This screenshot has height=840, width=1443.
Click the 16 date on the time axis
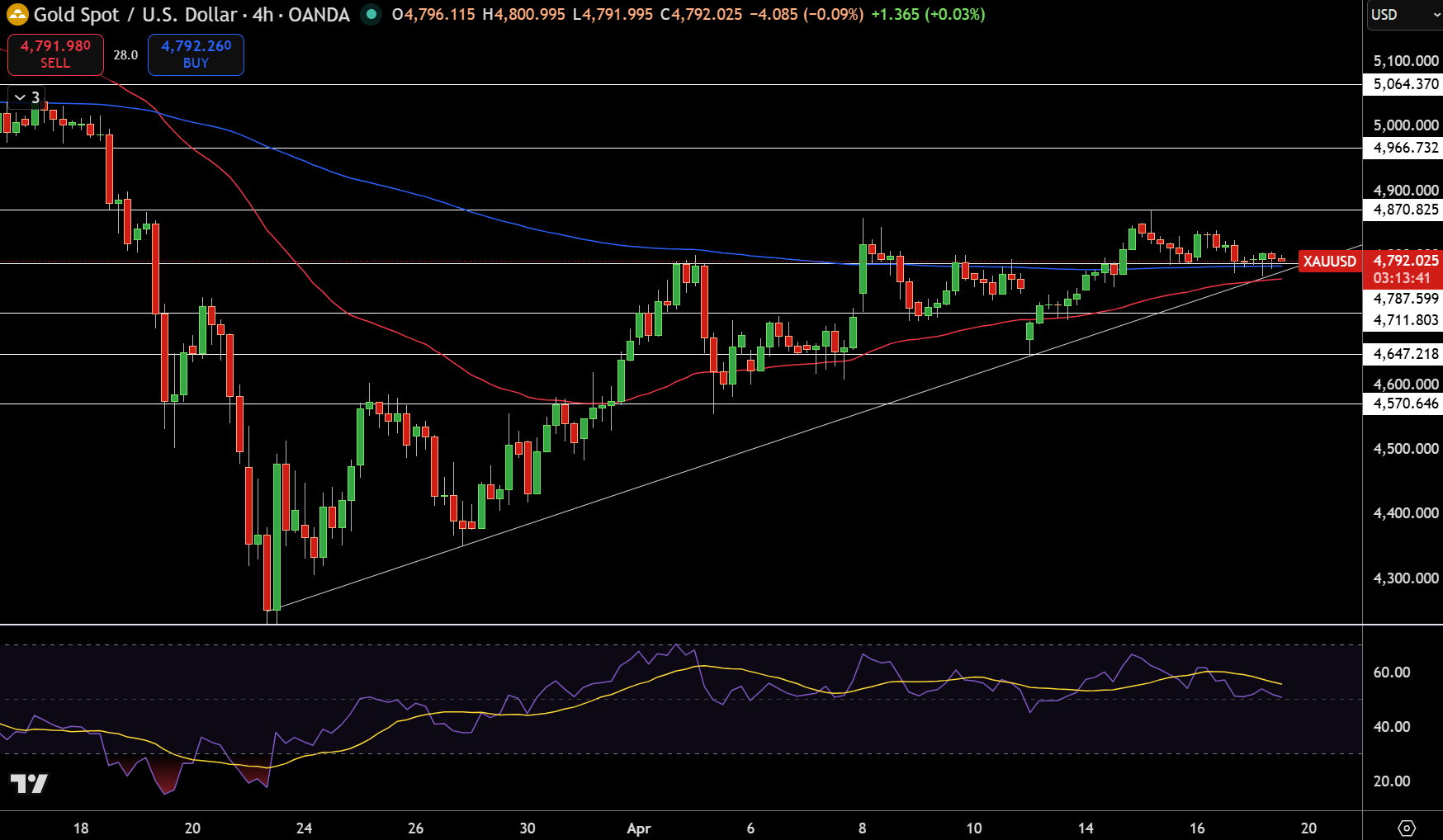pos(1197,828)
